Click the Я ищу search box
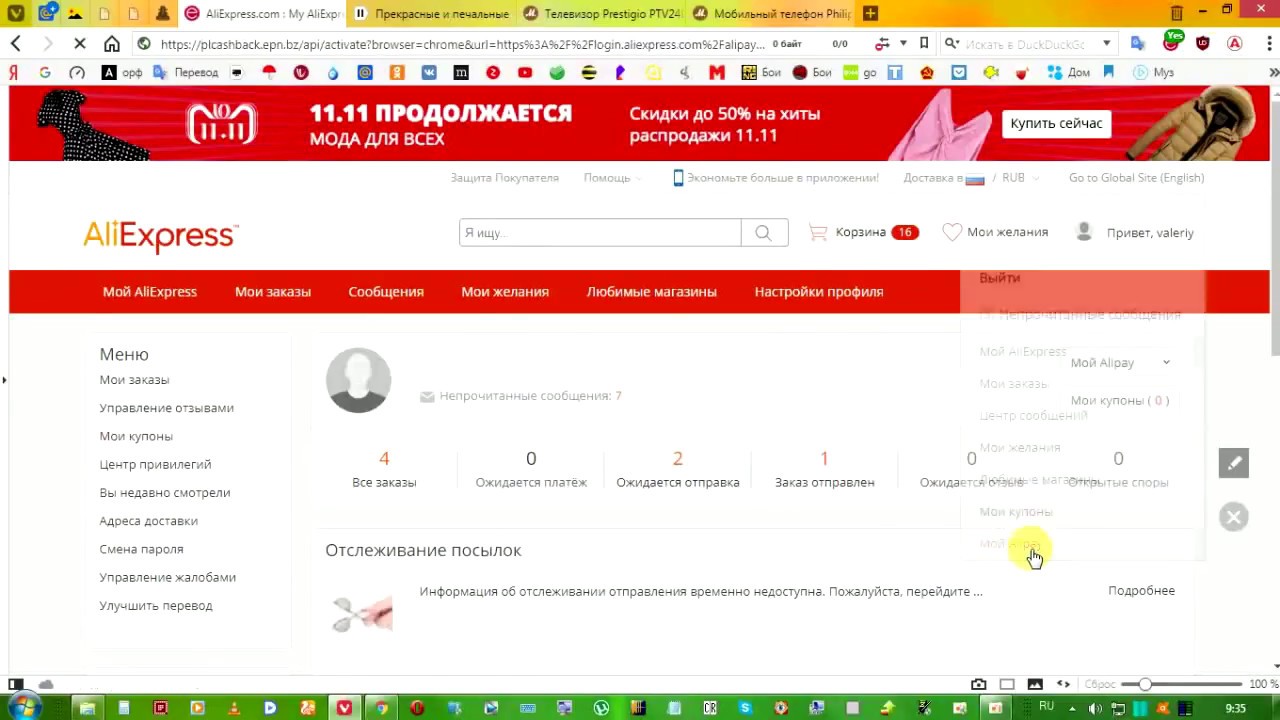The image size is (1280, 720). click(x=600, y=232)
